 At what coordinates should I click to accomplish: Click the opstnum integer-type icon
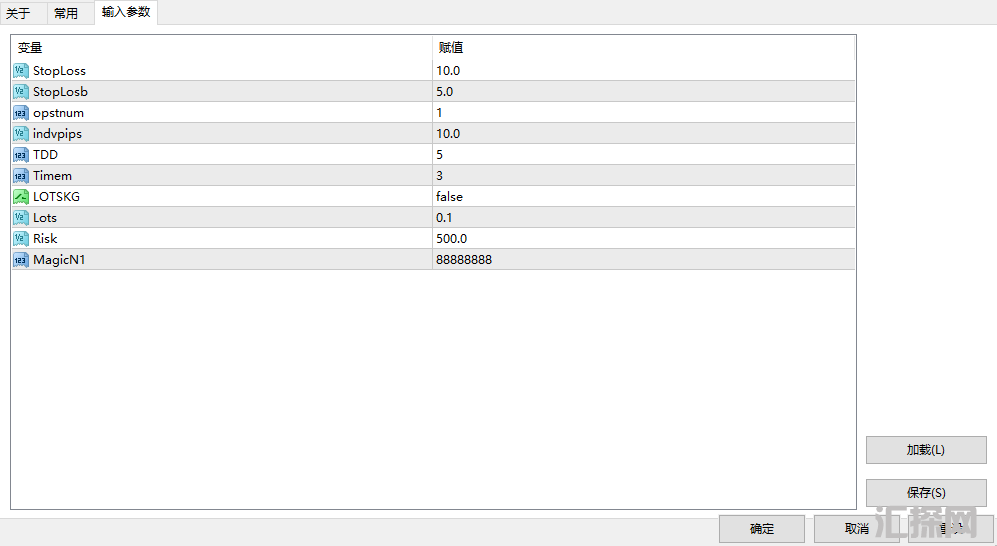[21, 113]
